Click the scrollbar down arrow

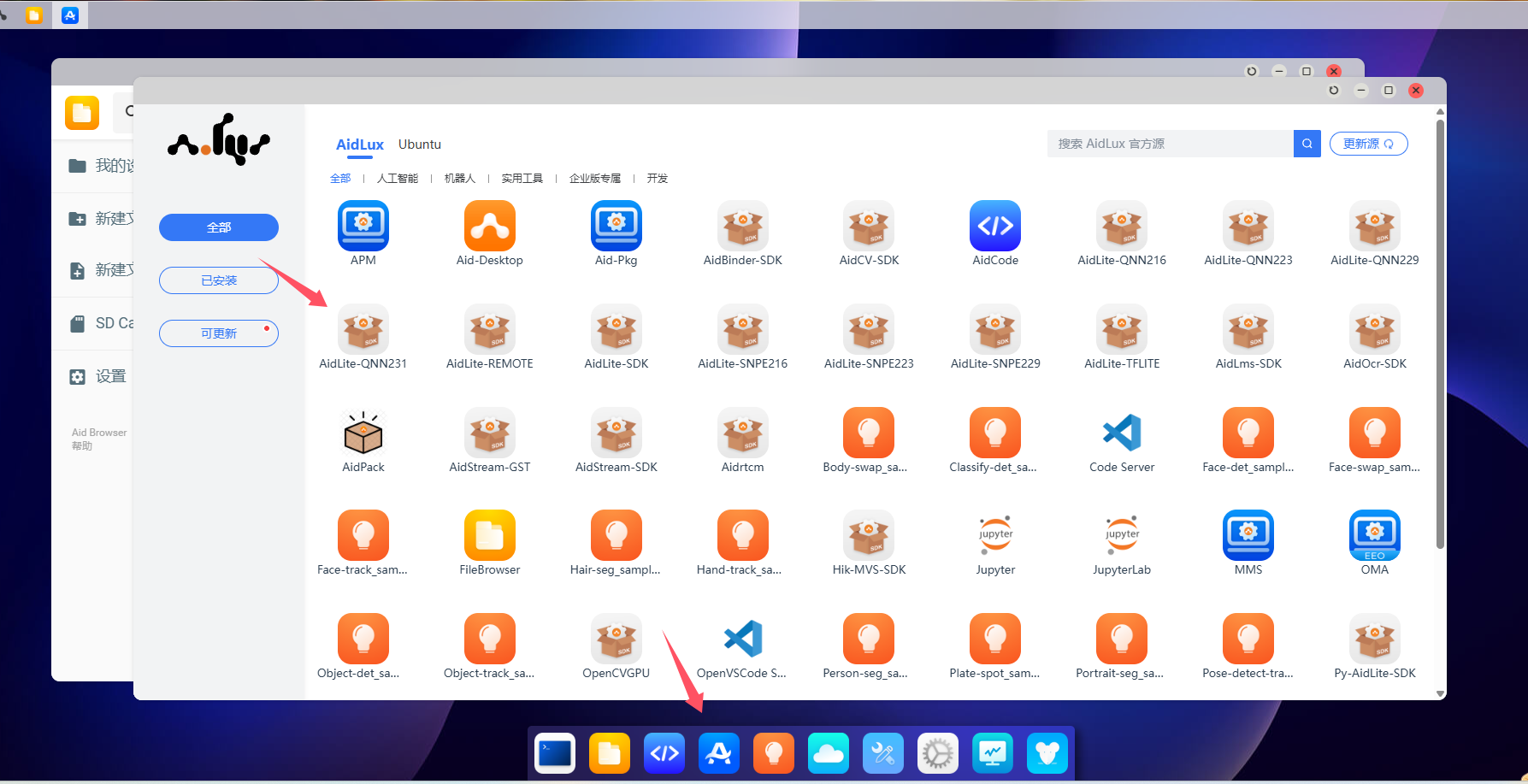[1440, 693]
